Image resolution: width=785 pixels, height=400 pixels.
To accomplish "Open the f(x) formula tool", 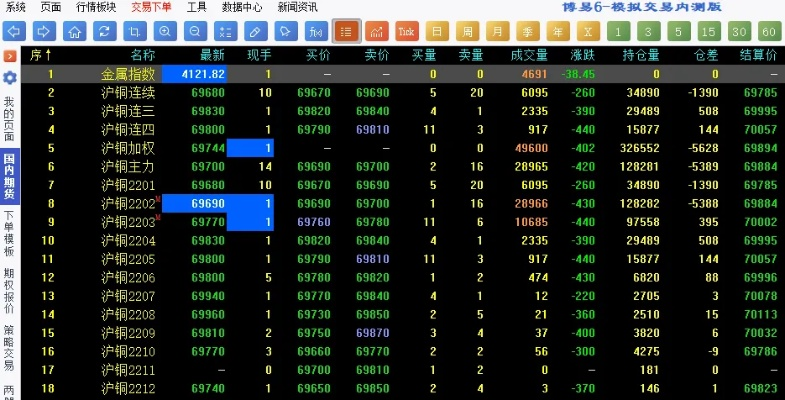I will tap(315, 31).
